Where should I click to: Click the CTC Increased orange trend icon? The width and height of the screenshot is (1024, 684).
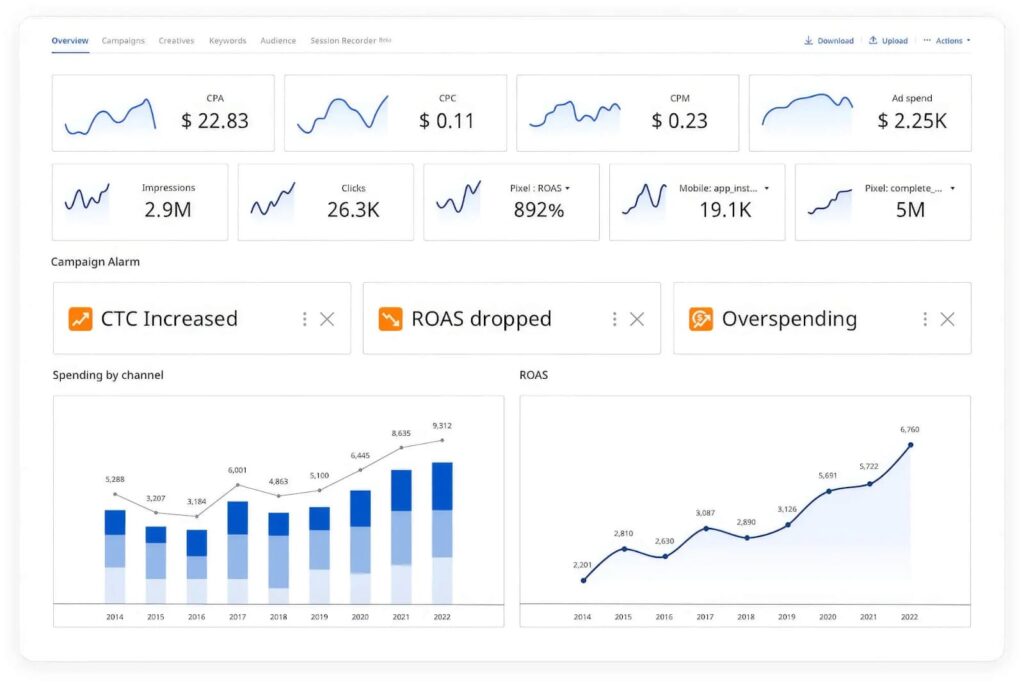pyautogui.click(x=80, y=319)
